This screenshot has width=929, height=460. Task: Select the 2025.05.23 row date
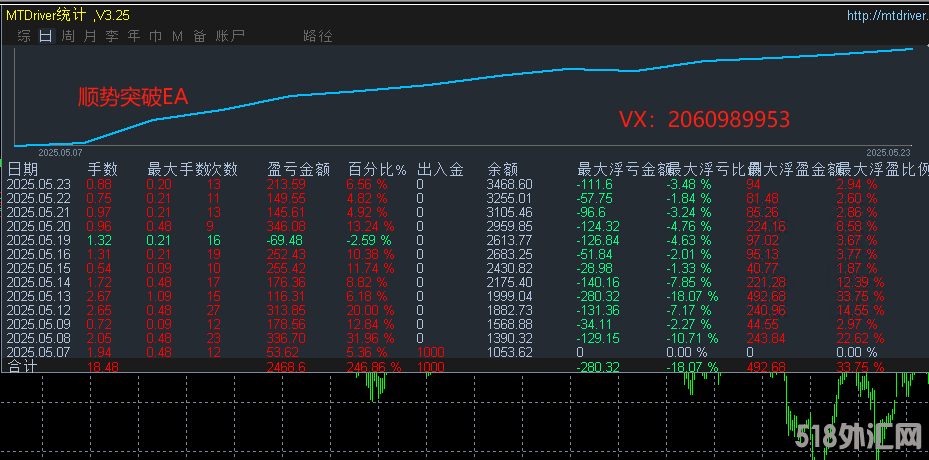pyautogui.click(x=39, y=184)
